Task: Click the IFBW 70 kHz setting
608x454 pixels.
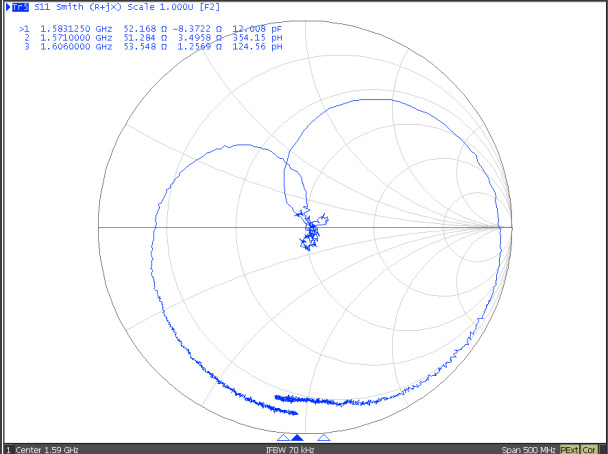Action: 291,449
